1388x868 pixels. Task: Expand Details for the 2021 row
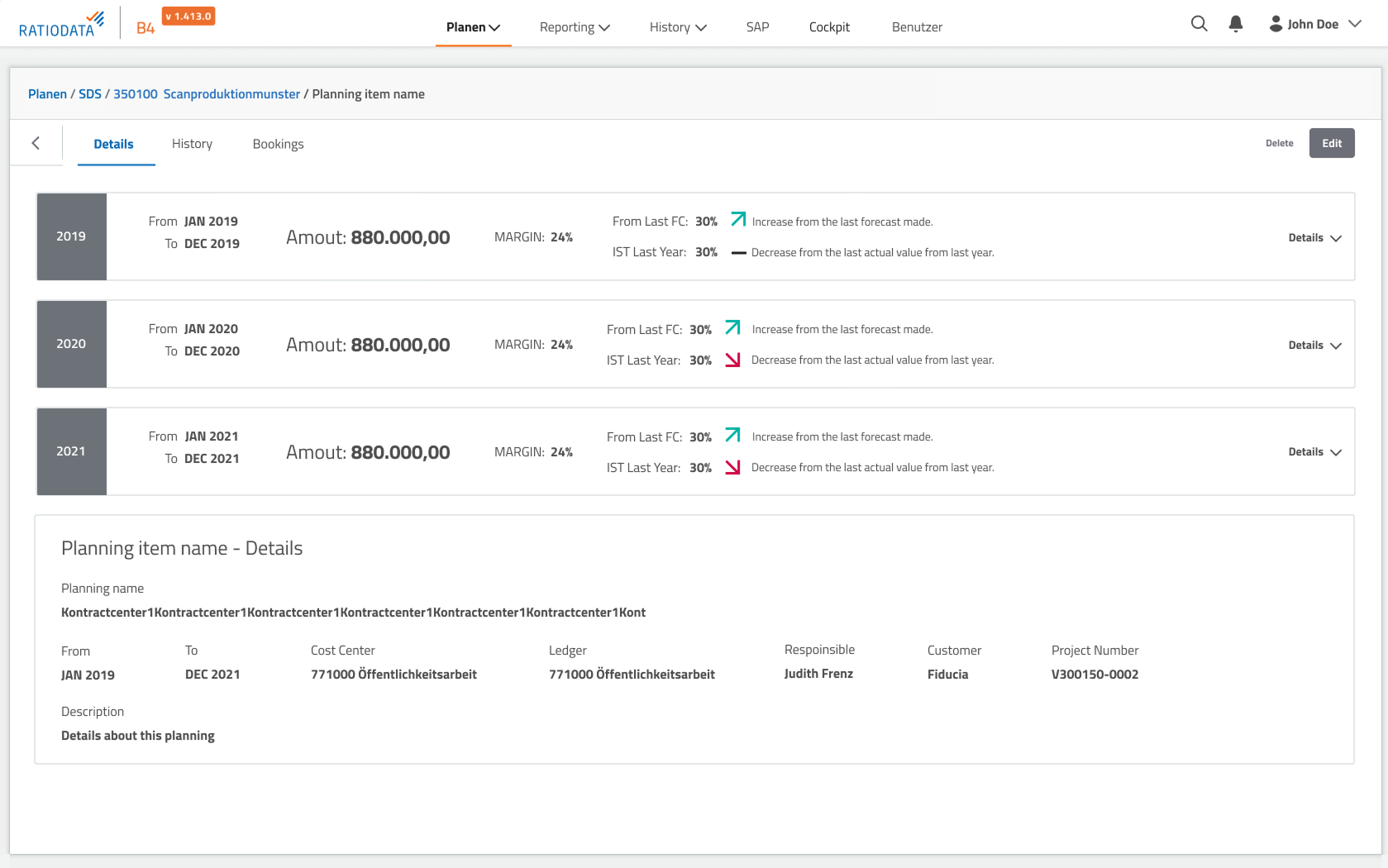point(1314,451)
